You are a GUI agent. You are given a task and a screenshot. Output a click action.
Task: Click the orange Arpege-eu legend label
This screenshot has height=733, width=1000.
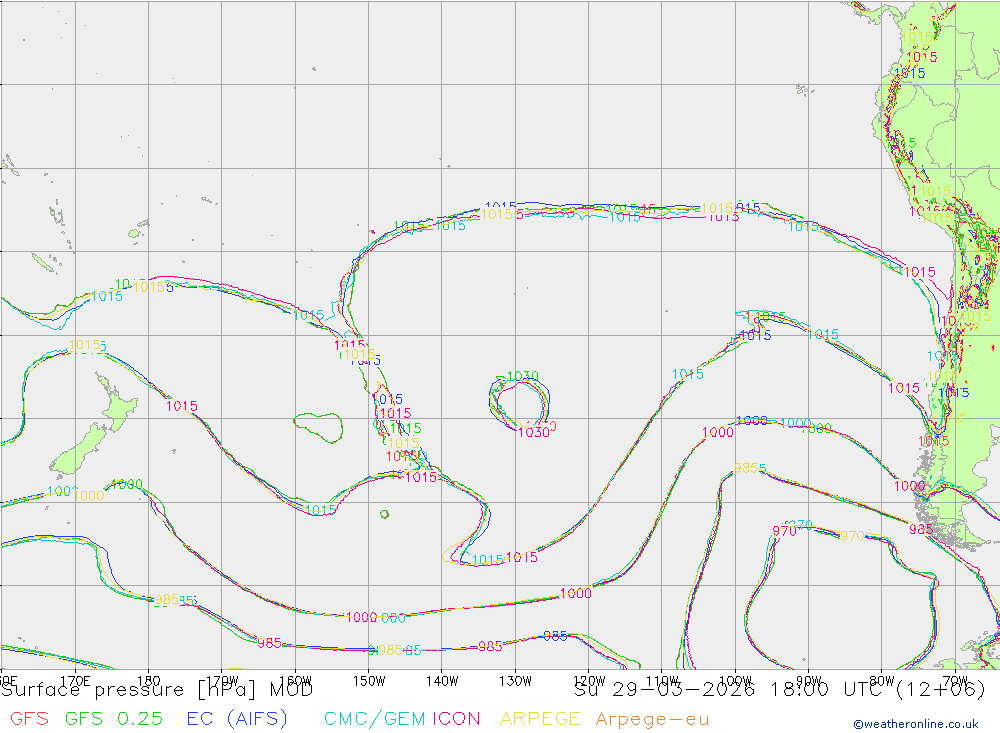652,719
